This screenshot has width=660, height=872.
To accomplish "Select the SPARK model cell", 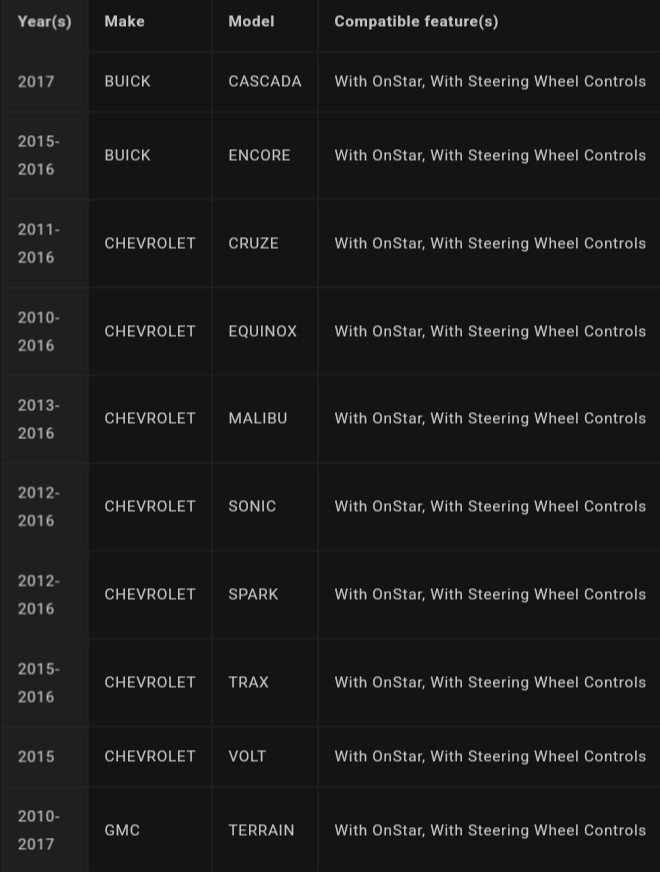I will 253,594.
